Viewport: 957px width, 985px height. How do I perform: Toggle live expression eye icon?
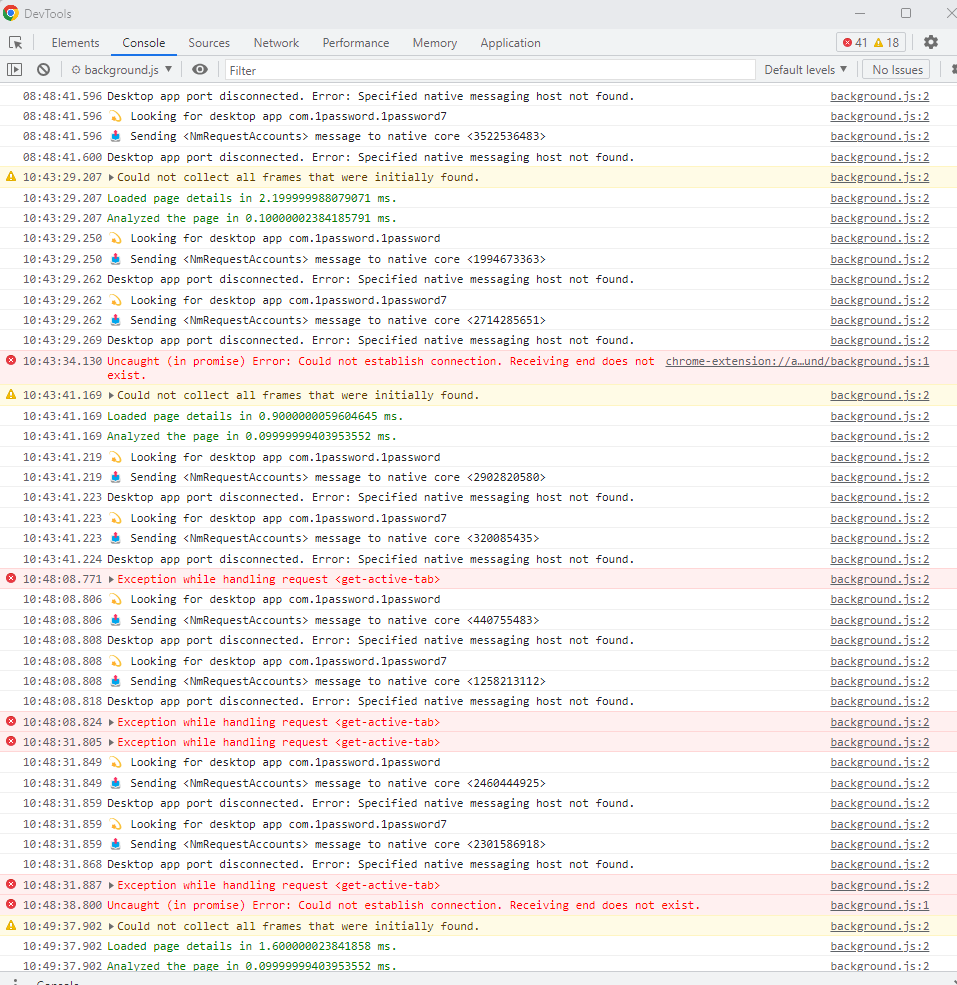[x=200, y=70]
